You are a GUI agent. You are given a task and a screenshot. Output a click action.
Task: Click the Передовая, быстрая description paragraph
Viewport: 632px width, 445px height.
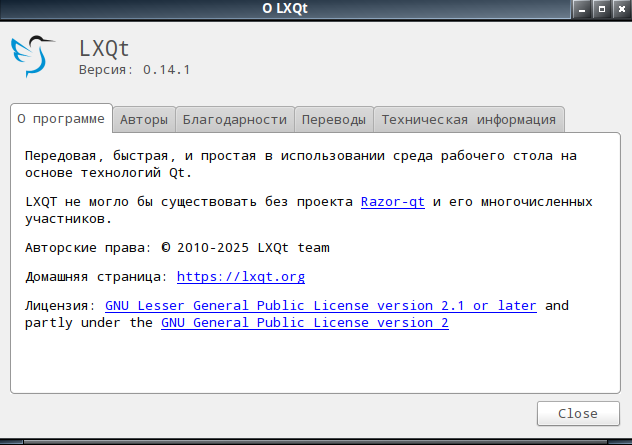click(x=301, y=164)
